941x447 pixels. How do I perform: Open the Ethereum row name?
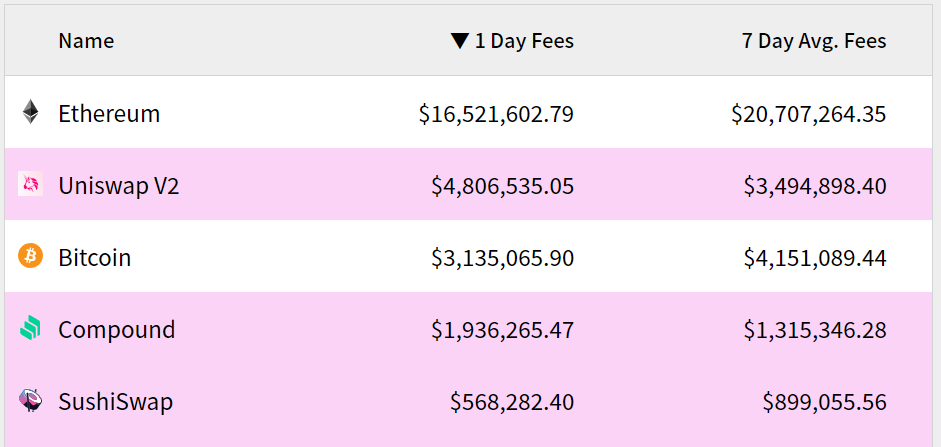[x=109, y=113]
